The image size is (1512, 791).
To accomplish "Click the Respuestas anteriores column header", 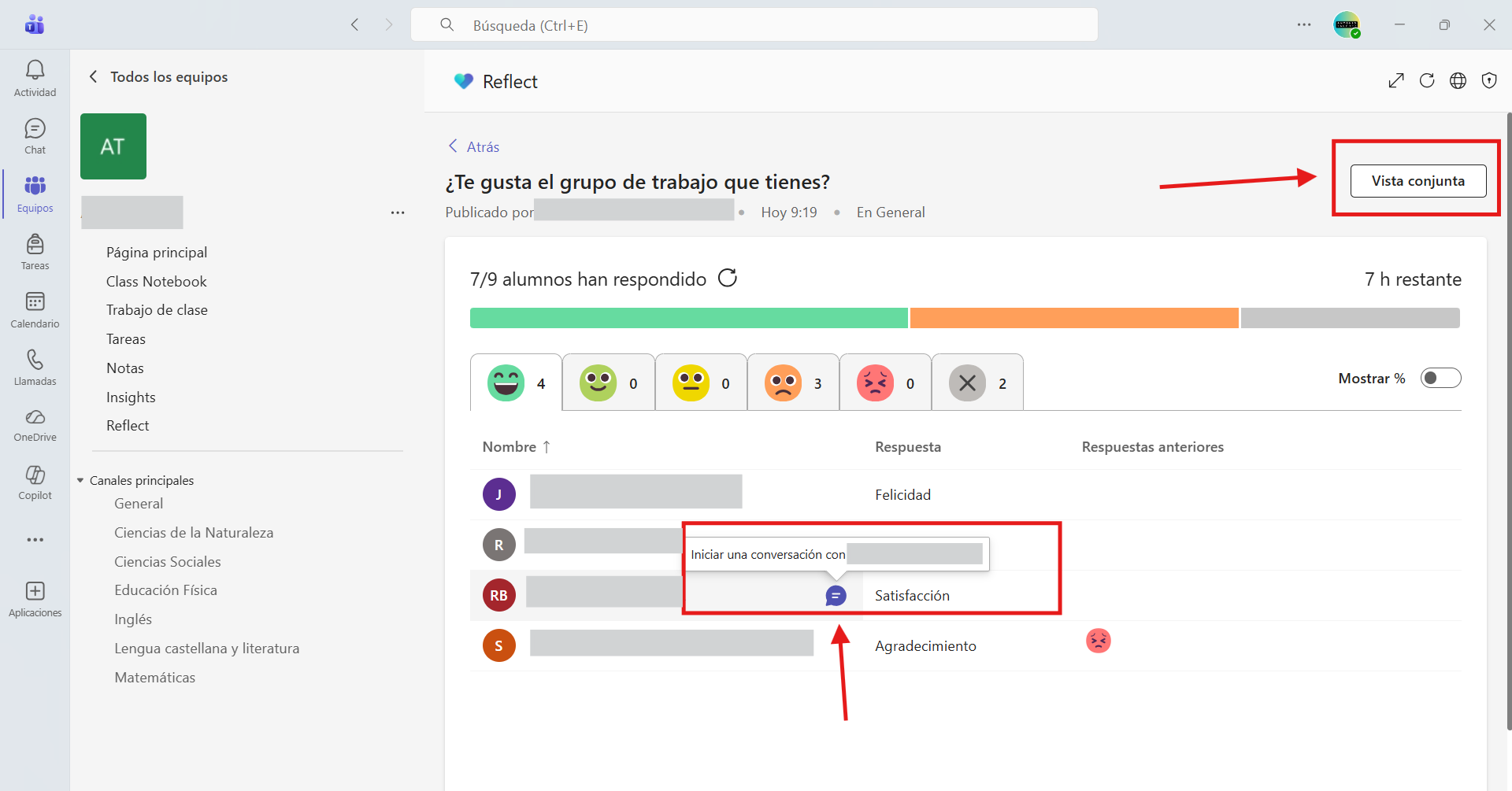I will 1153,446.
